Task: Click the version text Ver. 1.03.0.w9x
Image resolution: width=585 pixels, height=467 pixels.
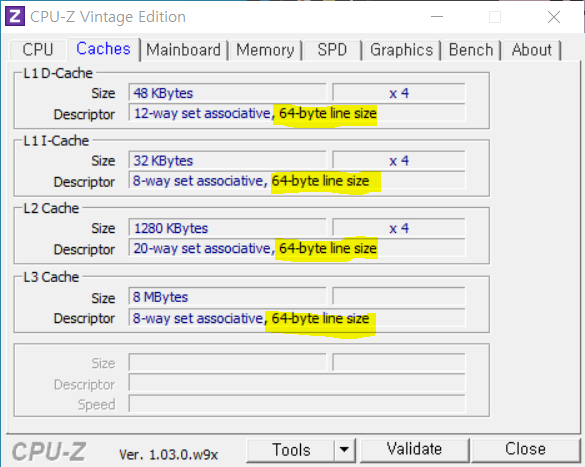Action: pos(168,454)
